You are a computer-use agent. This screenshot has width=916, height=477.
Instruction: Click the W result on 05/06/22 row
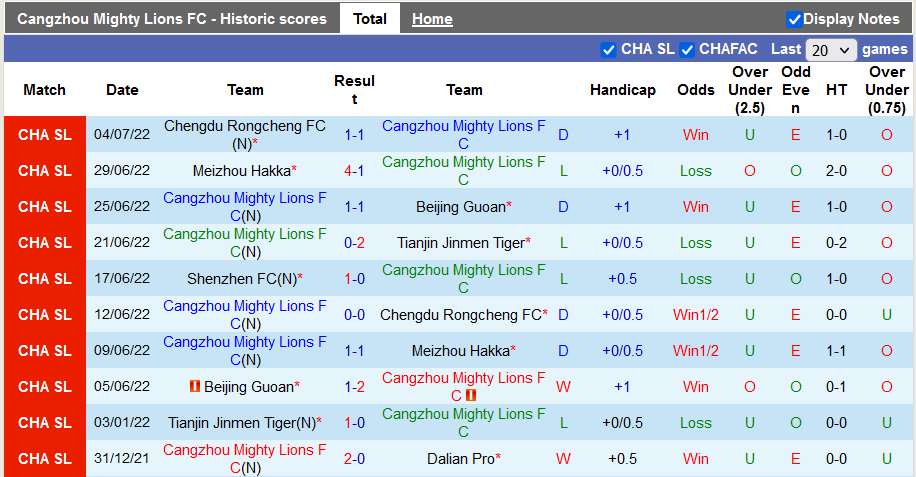563,387
